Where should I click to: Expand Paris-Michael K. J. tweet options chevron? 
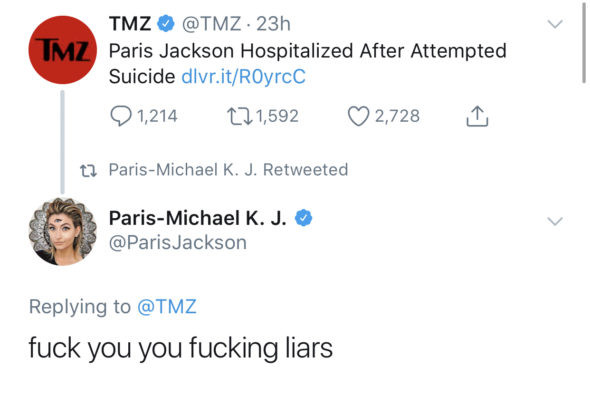[x=555, y=221]
